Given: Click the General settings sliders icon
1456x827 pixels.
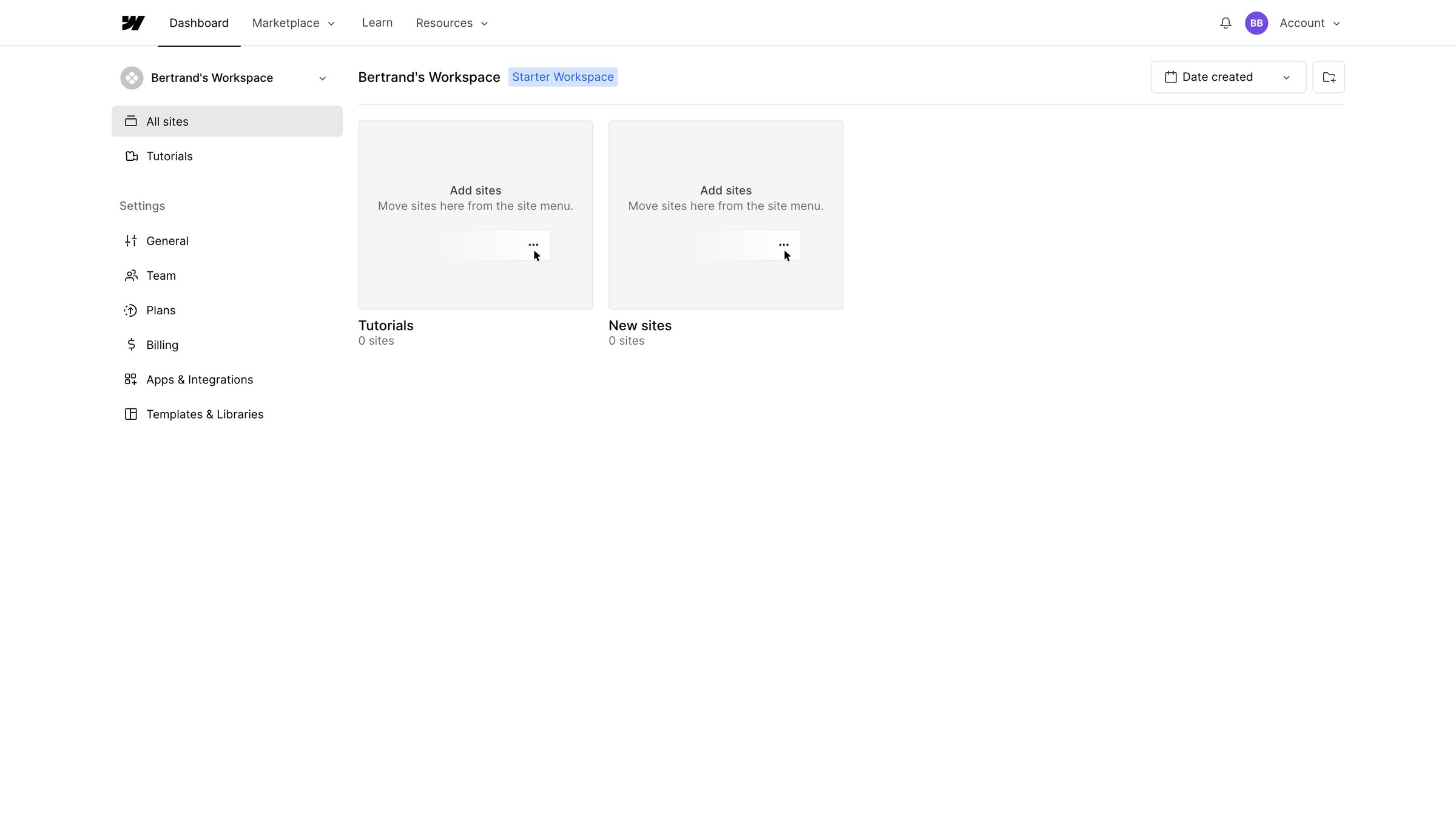Looking at the screenshot, I should [131, 241].
